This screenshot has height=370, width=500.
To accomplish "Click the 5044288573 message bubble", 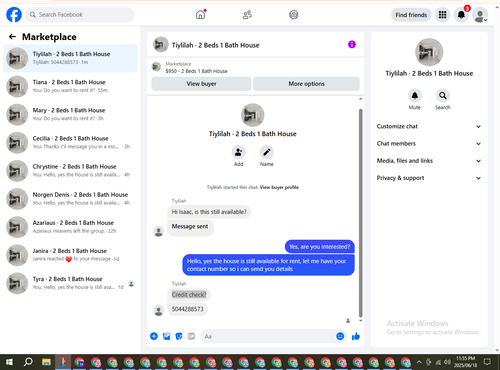I will click(x=188, y=309).
